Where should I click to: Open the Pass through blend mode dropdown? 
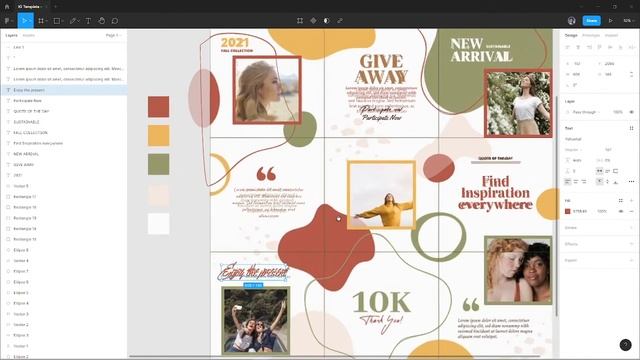coord(586,112)
